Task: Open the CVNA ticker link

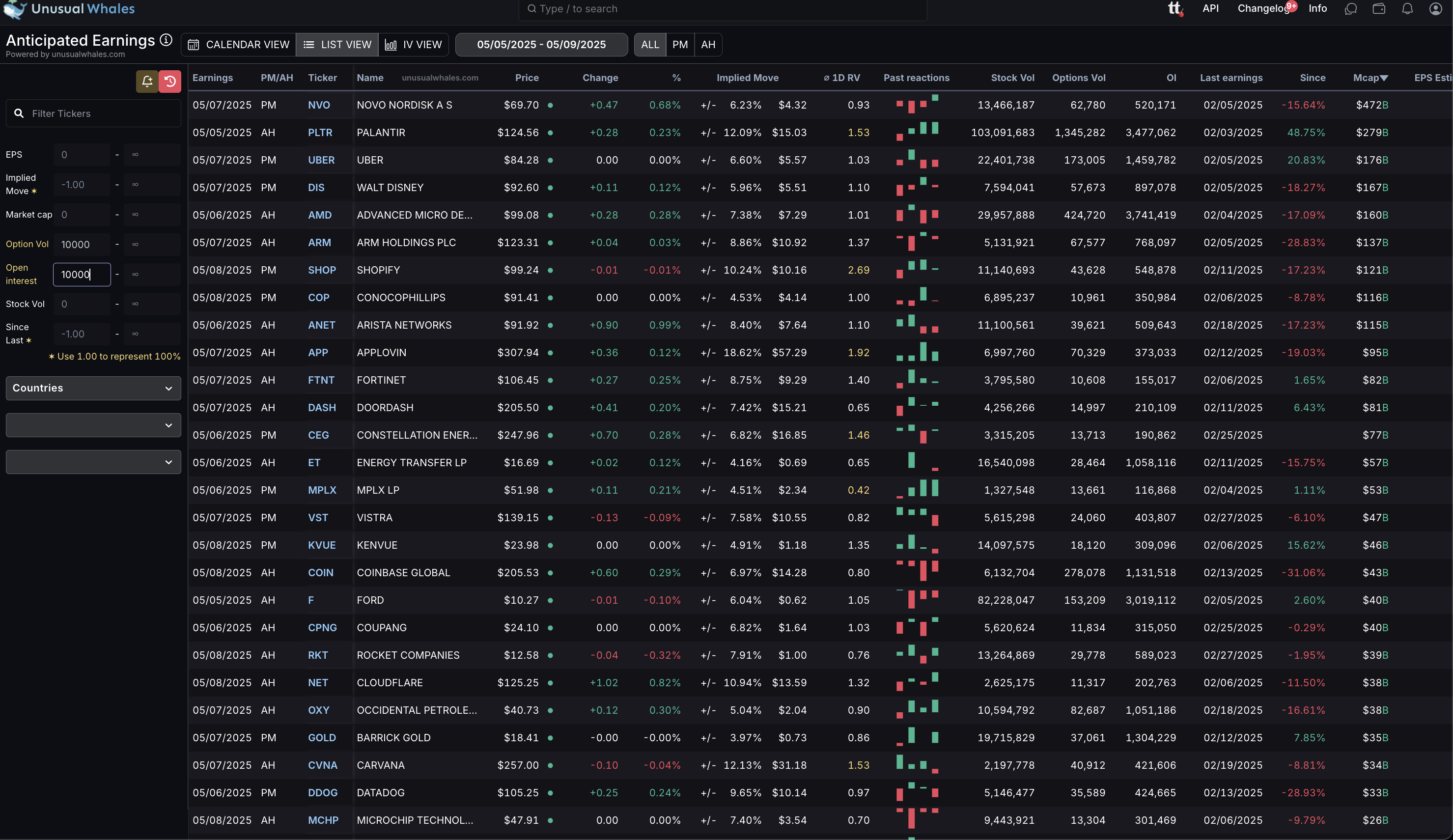Action: pos(322,765)
